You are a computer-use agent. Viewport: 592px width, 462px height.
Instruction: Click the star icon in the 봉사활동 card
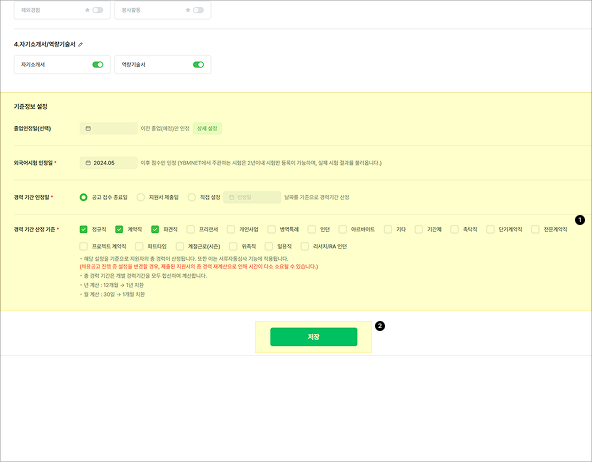coord(188,10)
